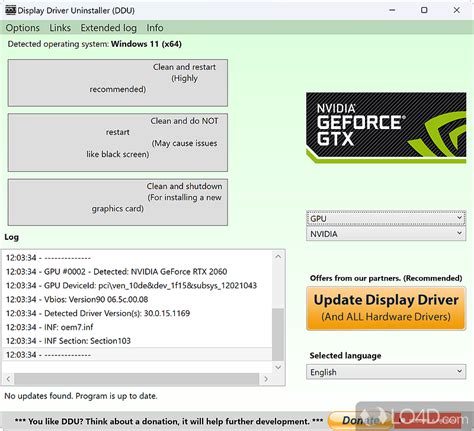
Task: Select log row 'INF: oem7.inf'
Action: pos(137,327)
